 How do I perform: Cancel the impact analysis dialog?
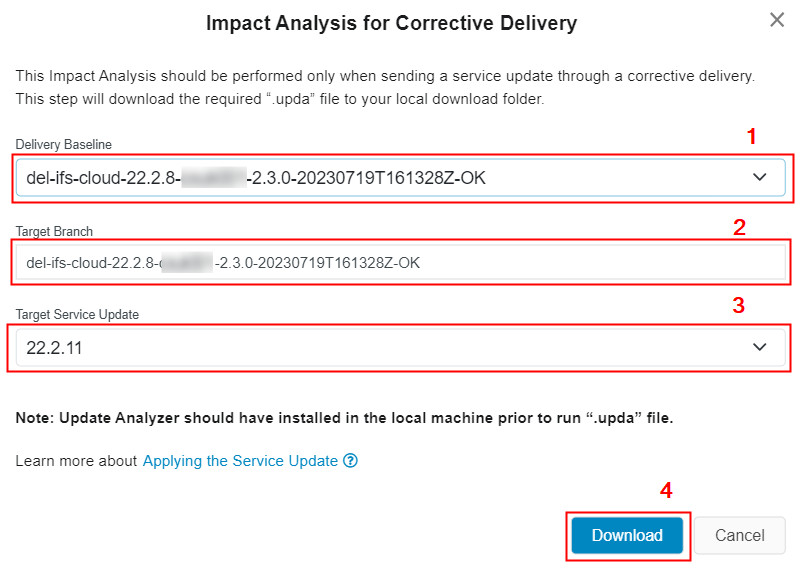coord(740,535)
